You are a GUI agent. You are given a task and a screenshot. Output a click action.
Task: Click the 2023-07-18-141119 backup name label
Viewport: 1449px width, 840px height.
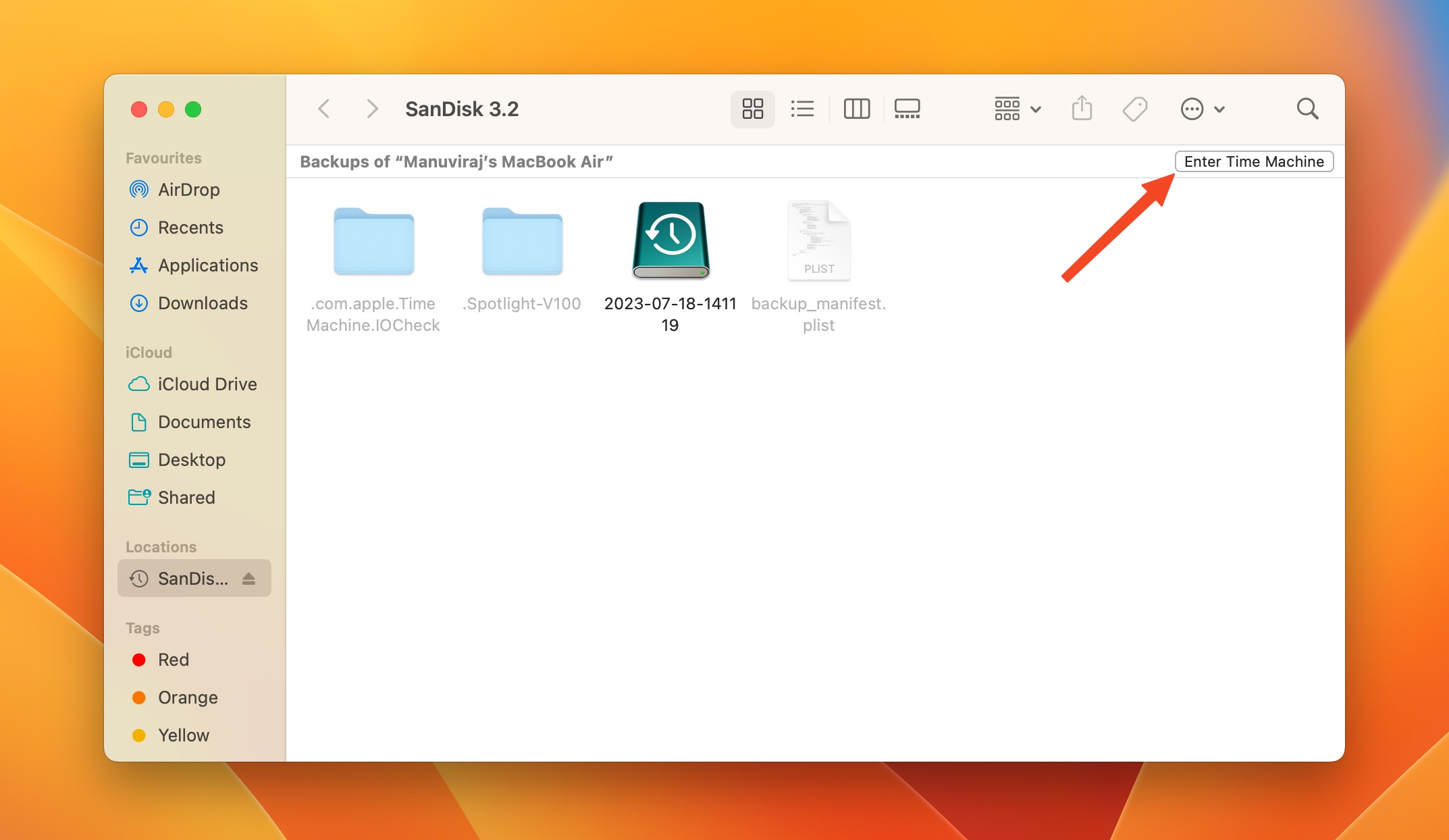pyautogui.click(x=670, y=314)
